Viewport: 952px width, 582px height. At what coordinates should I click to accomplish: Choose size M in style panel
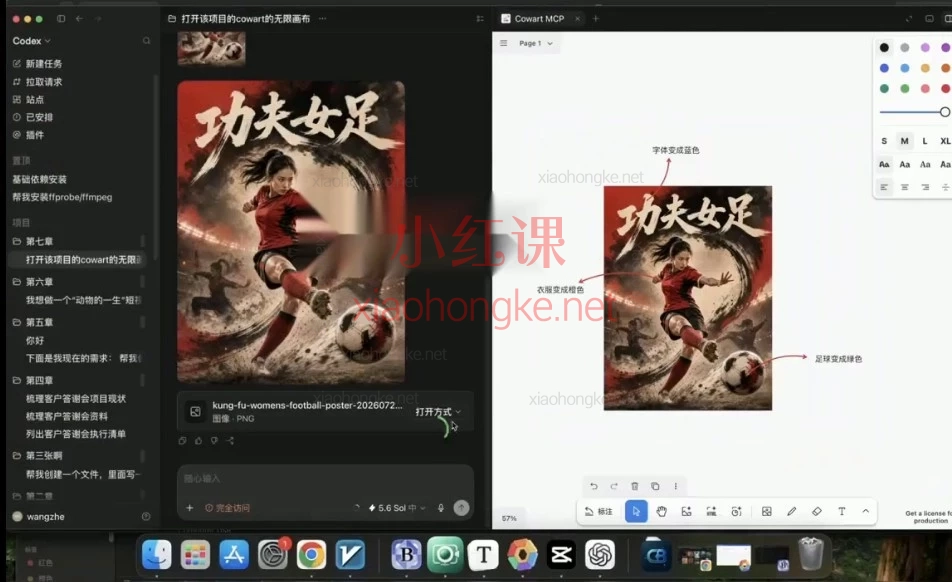[x=905, y=141]
